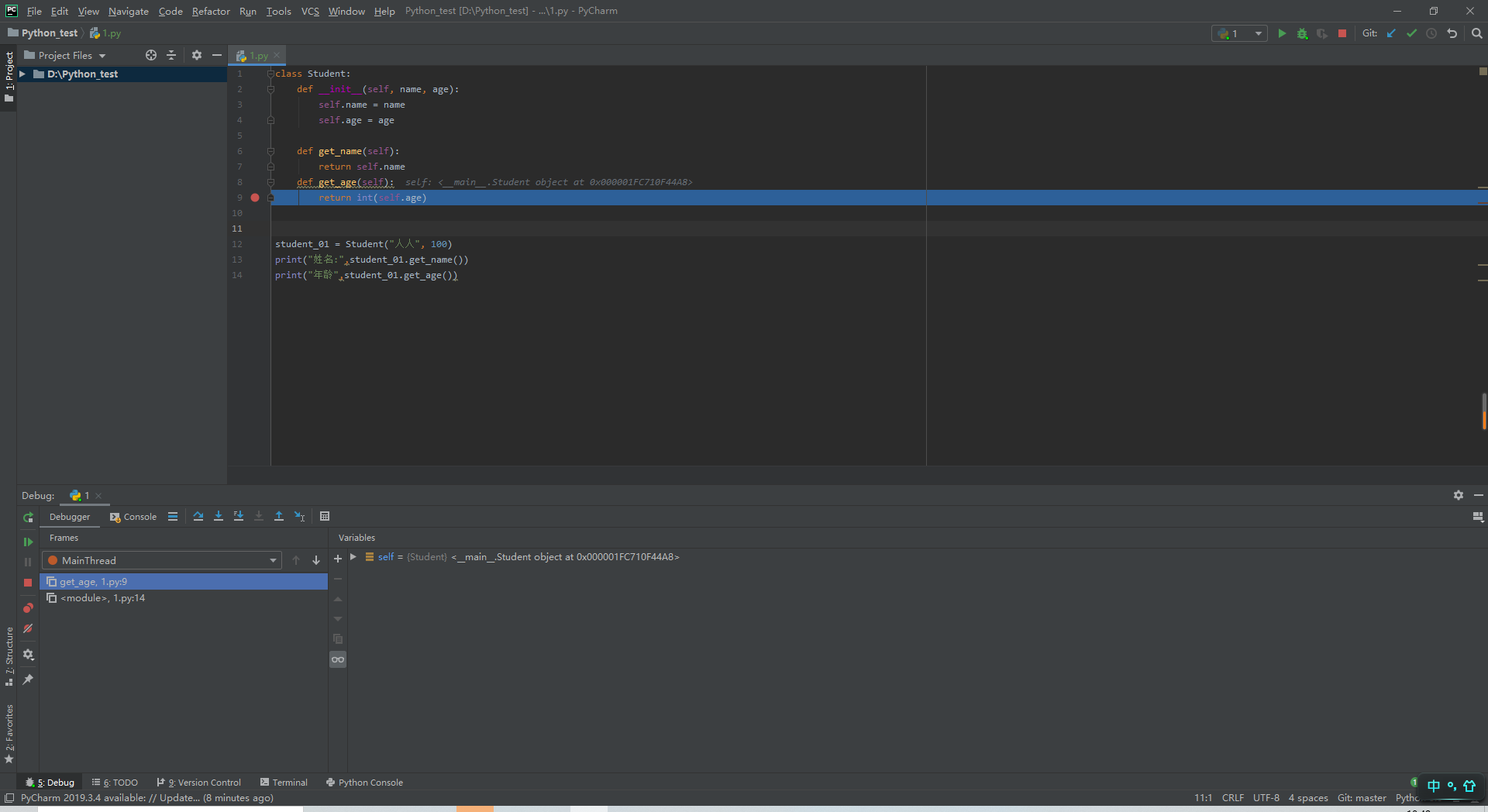This screenshot has width=1488, height=812.
Task: Click the Step Out debugger icon
Action: (x=279, y=516)
